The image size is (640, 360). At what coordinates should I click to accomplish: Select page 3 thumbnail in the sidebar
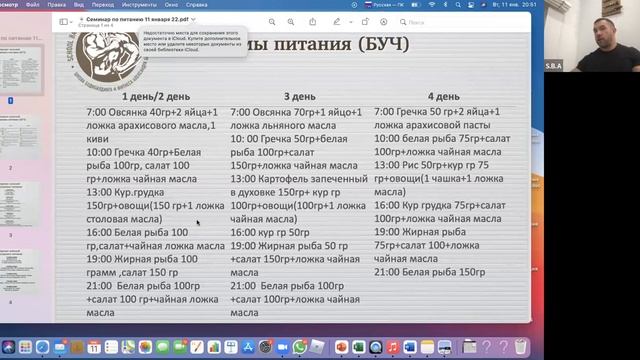20,204
